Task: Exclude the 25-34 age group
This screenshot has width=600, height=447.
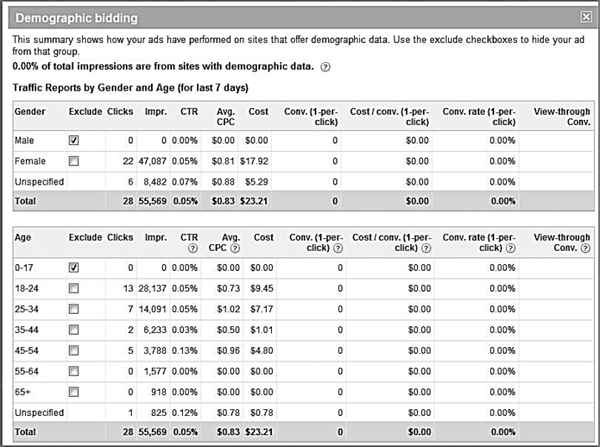Action: 74,309
